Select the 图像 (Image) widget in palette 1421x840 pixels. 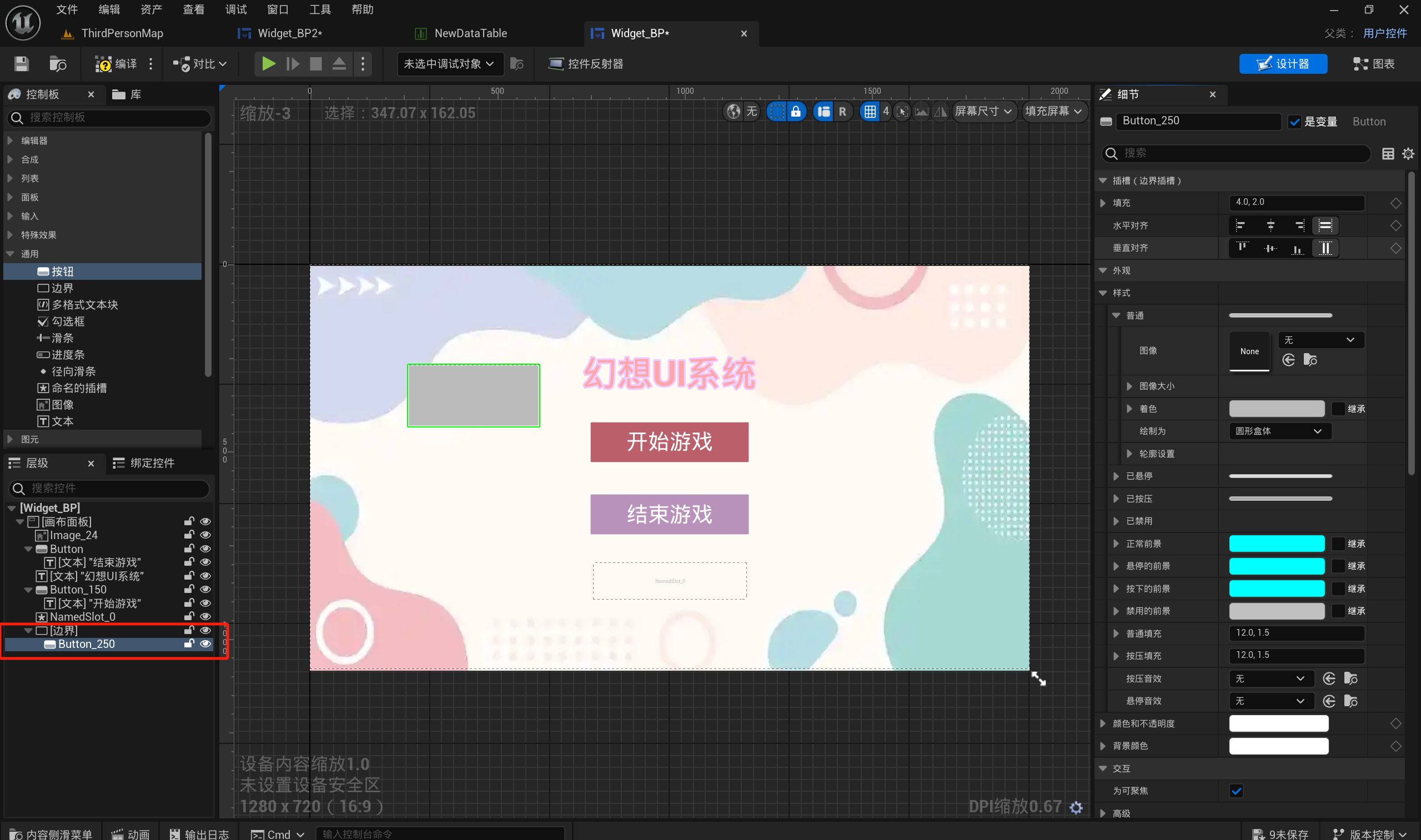tap(55, 405)
